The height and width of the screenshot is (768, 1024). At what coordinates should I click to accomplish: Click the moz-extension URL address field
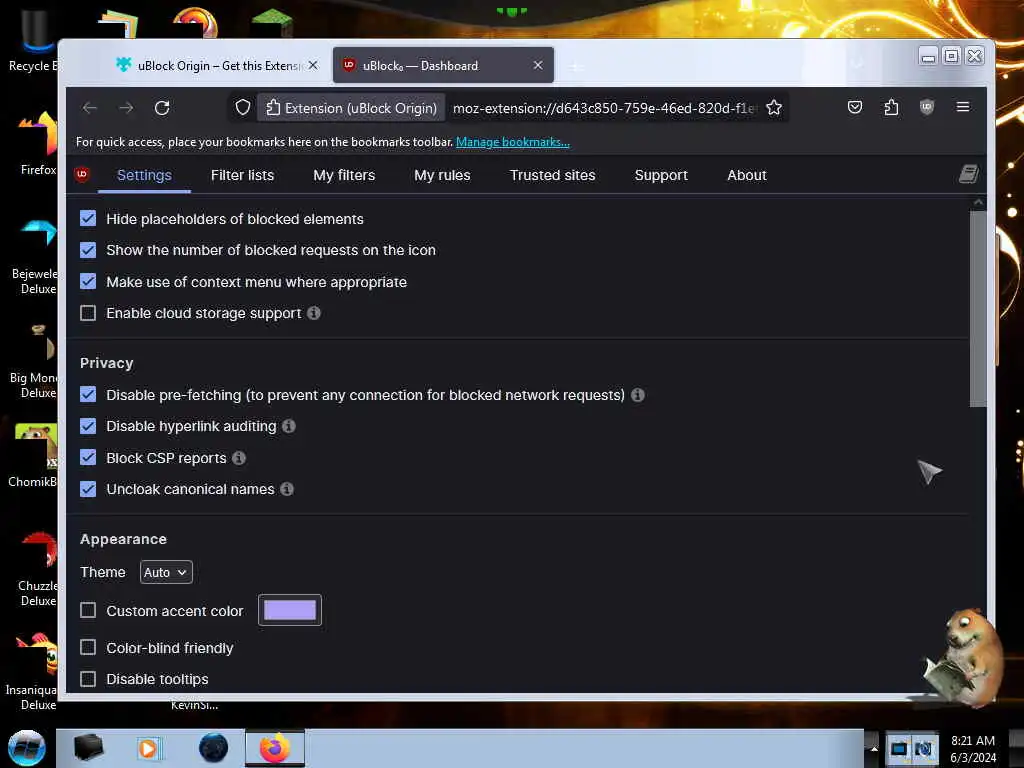pyautogui.click(x=604, y=108)
